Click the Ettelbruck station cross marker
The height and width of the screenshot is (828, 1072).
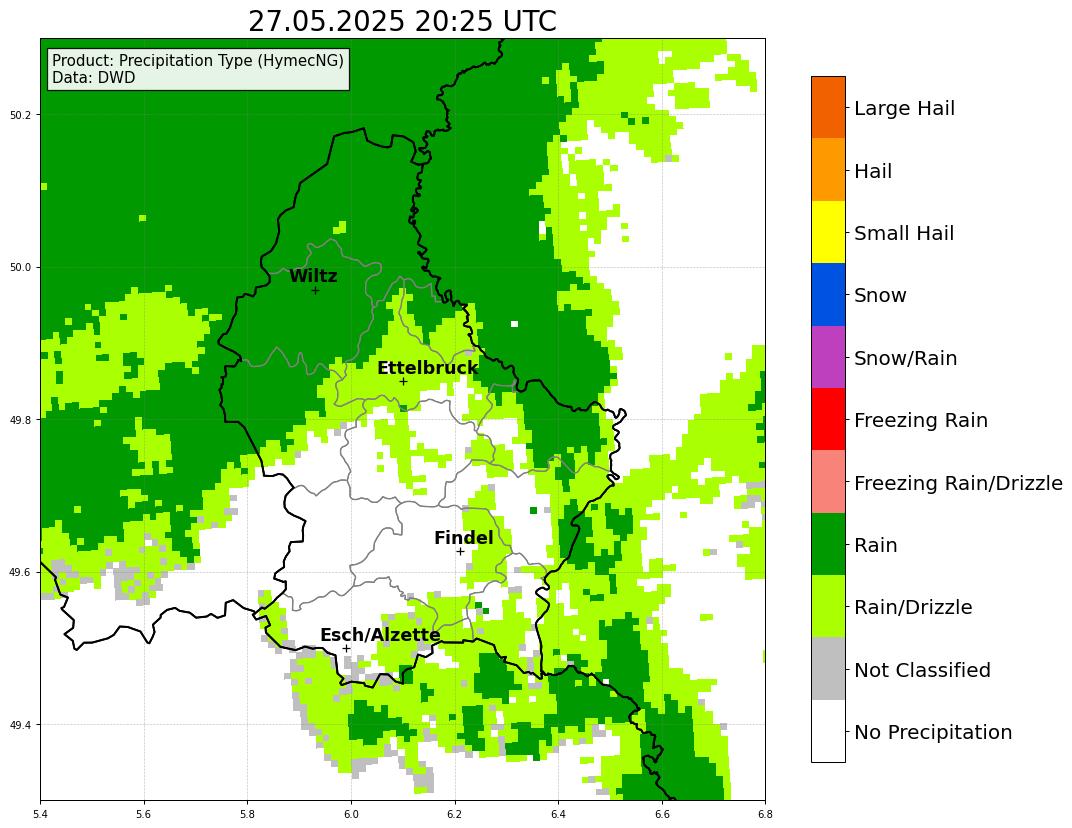403,381
